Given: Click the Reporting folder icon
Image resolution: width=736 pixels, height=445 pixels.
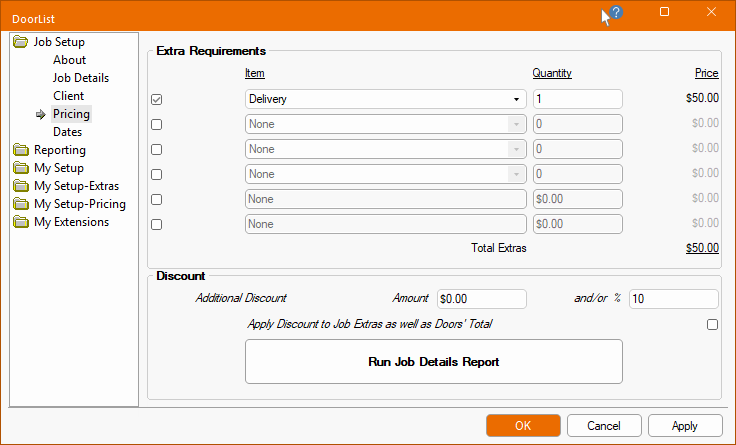Looking at the screenshot, I should pos(20,150).
